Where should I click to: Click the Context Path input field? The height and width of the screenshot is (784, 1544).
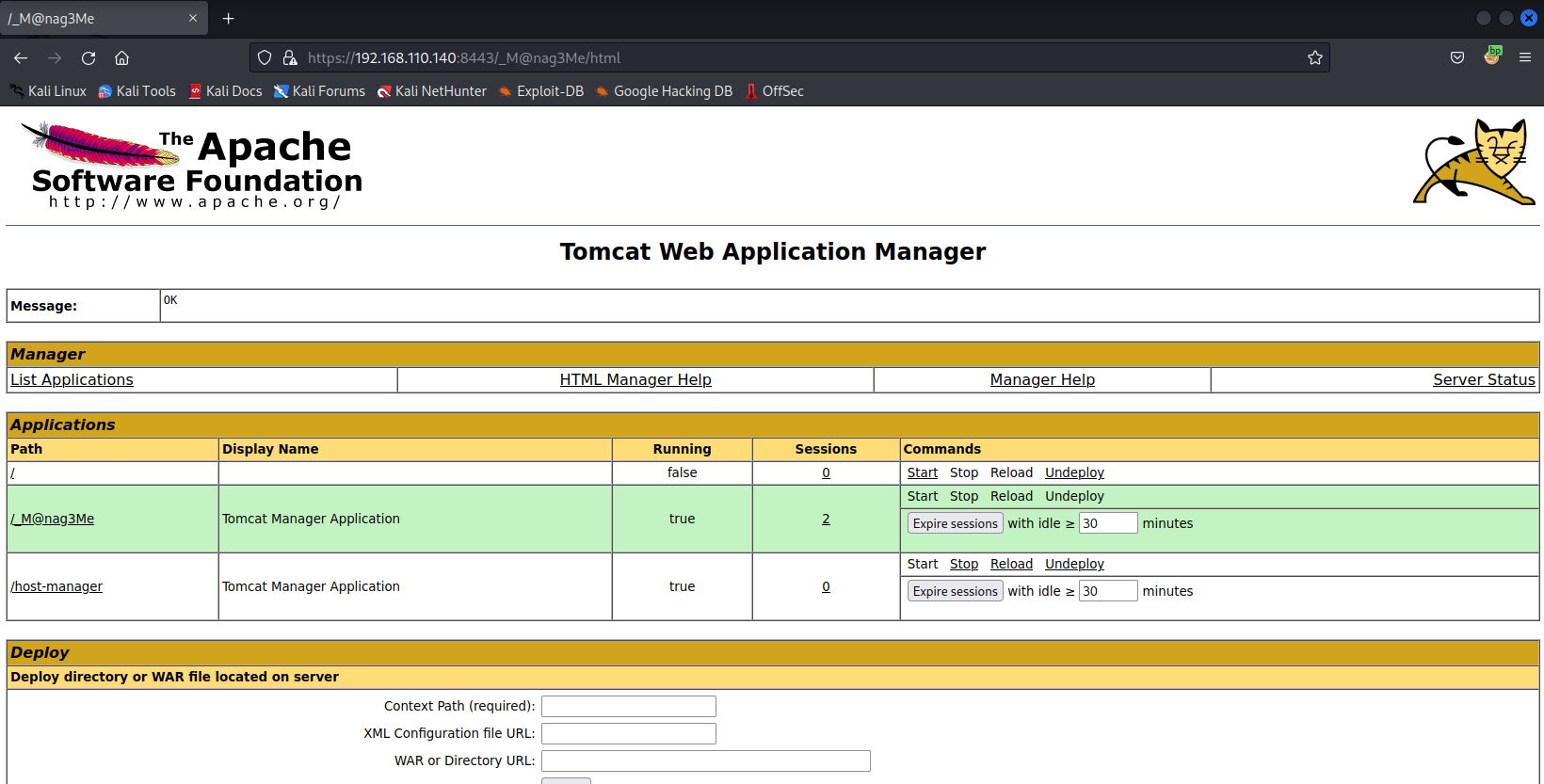point(629,706)
